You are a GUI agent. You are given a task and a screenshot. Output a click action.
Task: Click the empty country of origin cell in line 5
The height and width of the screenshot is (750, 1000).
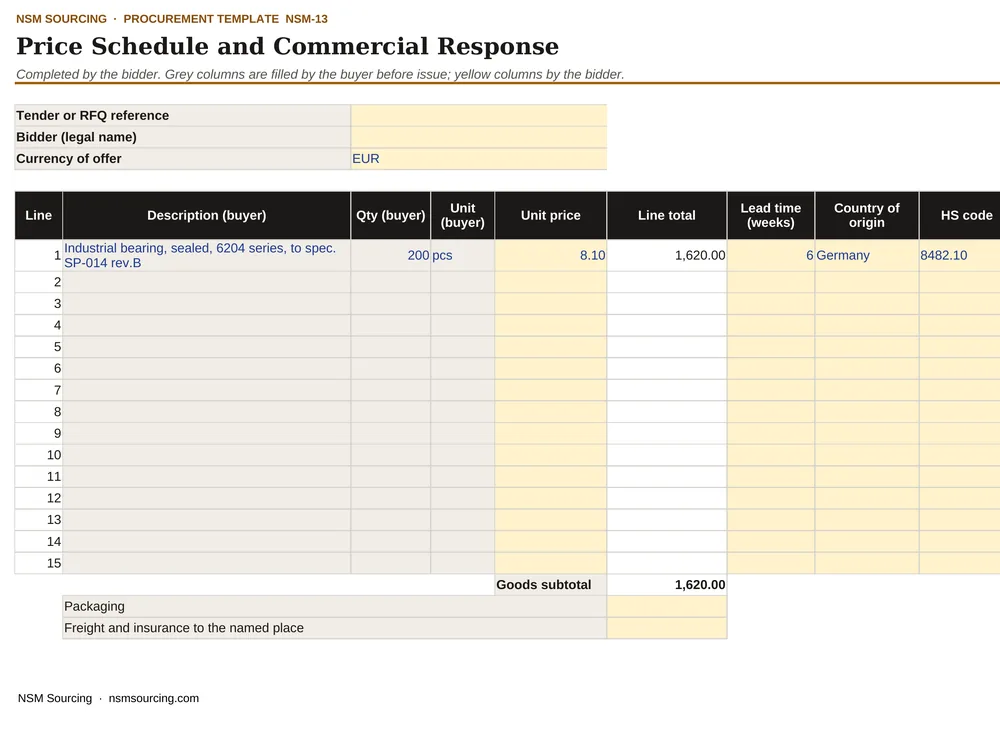[x=867, y=347]
